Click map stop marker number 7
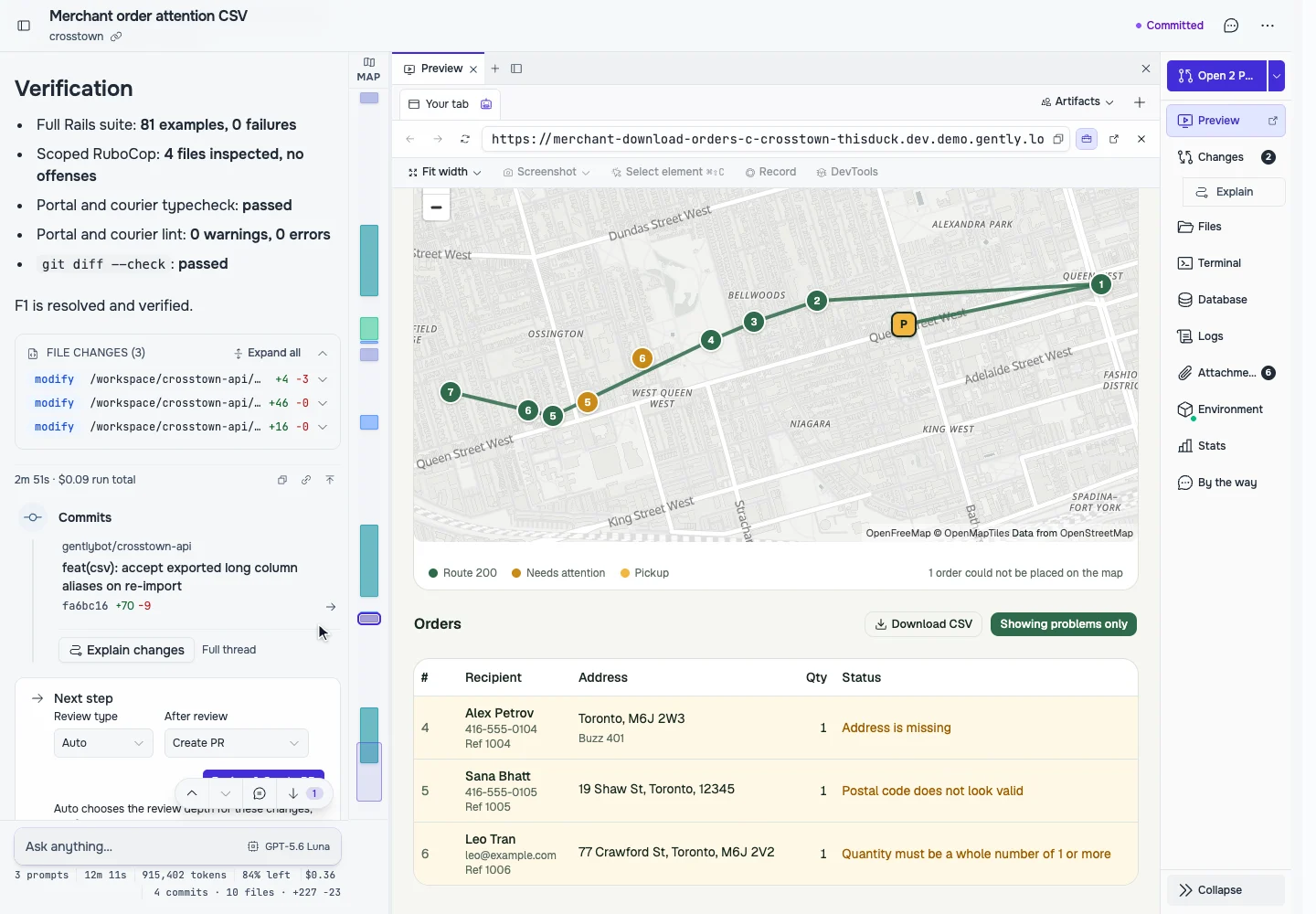1316x914 pixels. 451,393
